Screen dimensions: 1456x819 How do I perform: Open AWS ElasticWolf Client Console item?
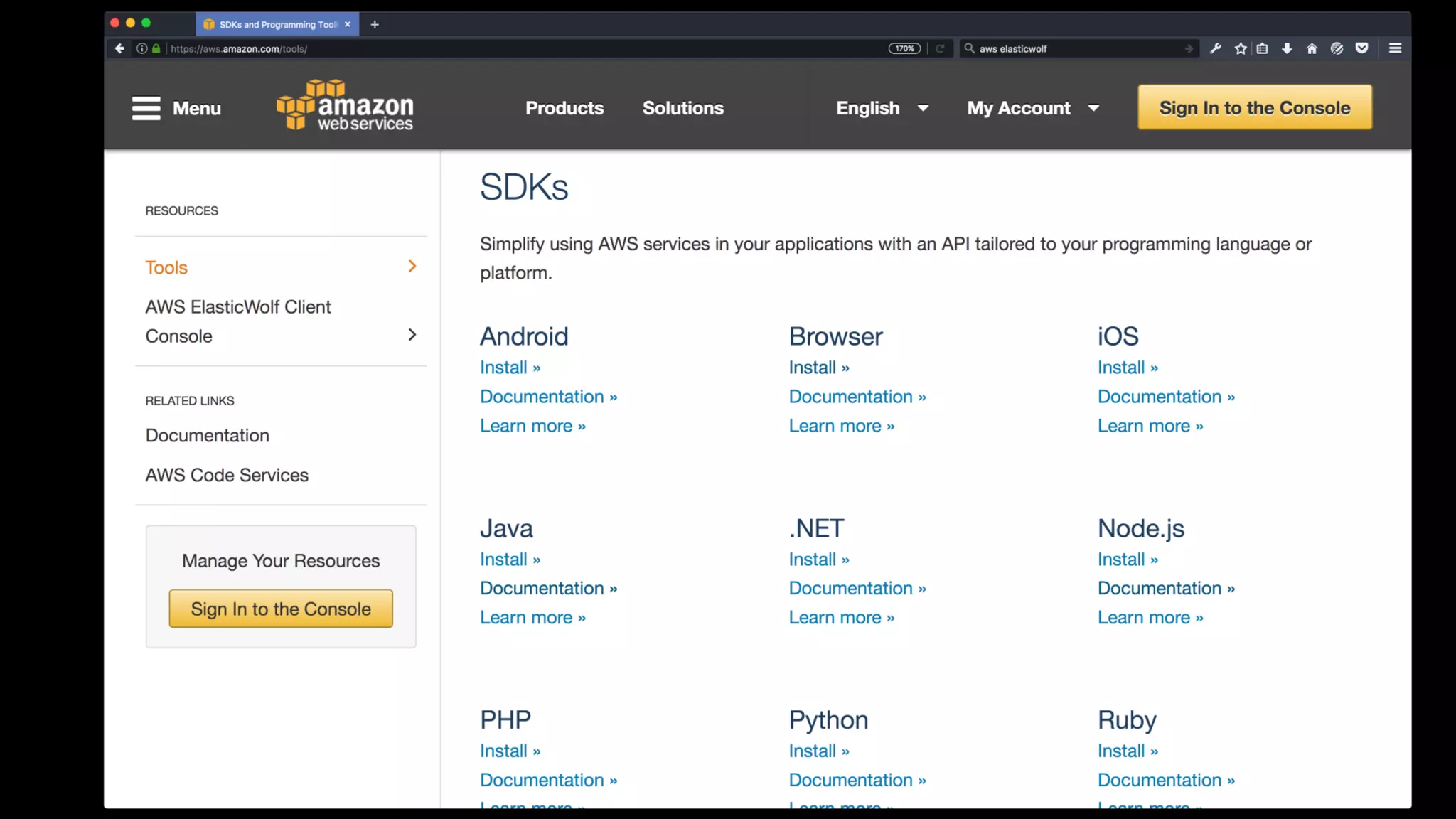238,321
